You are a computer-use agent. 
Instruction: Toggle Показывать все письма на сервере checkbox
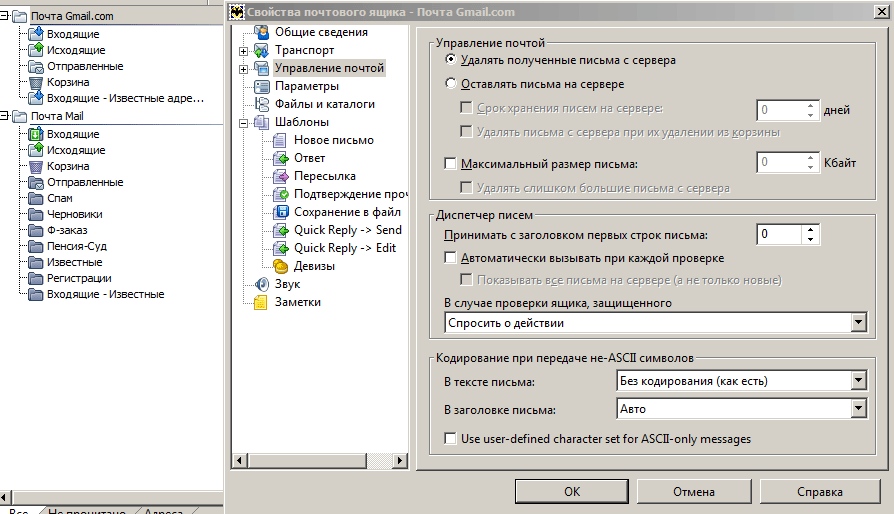pos(466,279)
